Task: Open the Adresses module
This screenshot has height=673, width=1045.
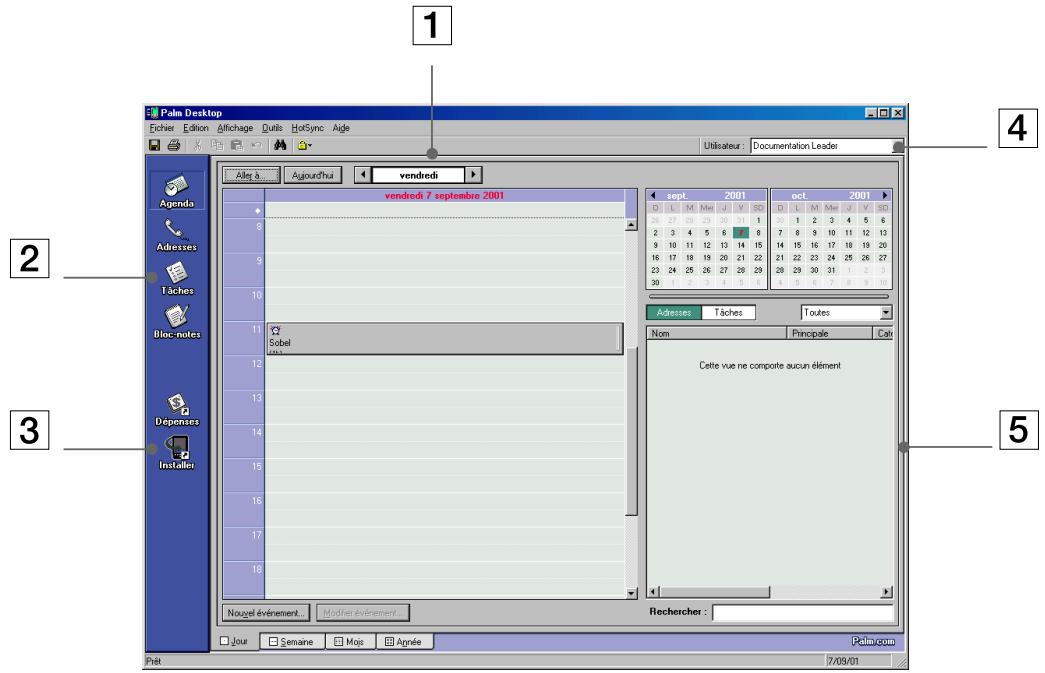Action: [x=177, y=235]
